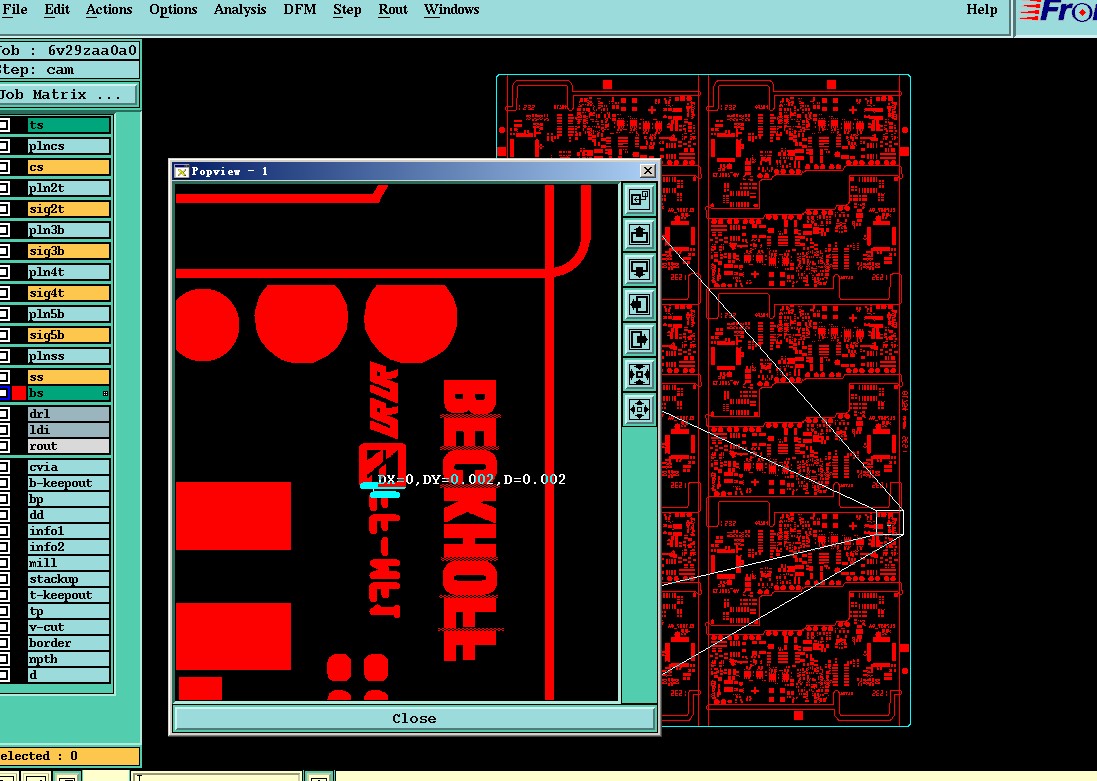Toggle the checkbox for the ss layer

(x=4, y=377)
